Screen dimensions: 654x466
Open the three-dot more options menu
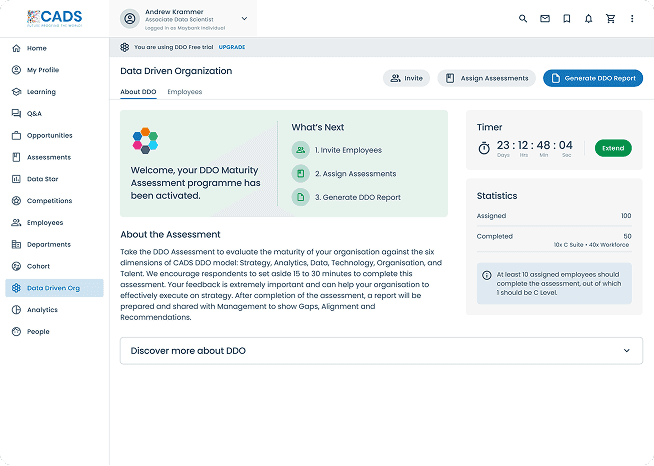(x=632, y=18)
